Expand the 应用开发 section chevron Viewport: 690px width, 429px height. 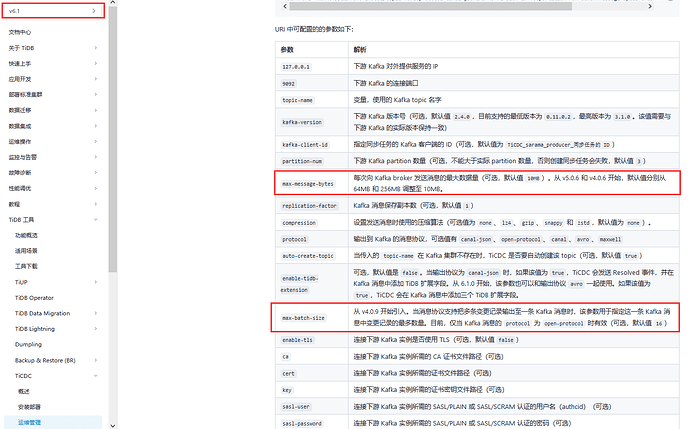coord(95,79)
